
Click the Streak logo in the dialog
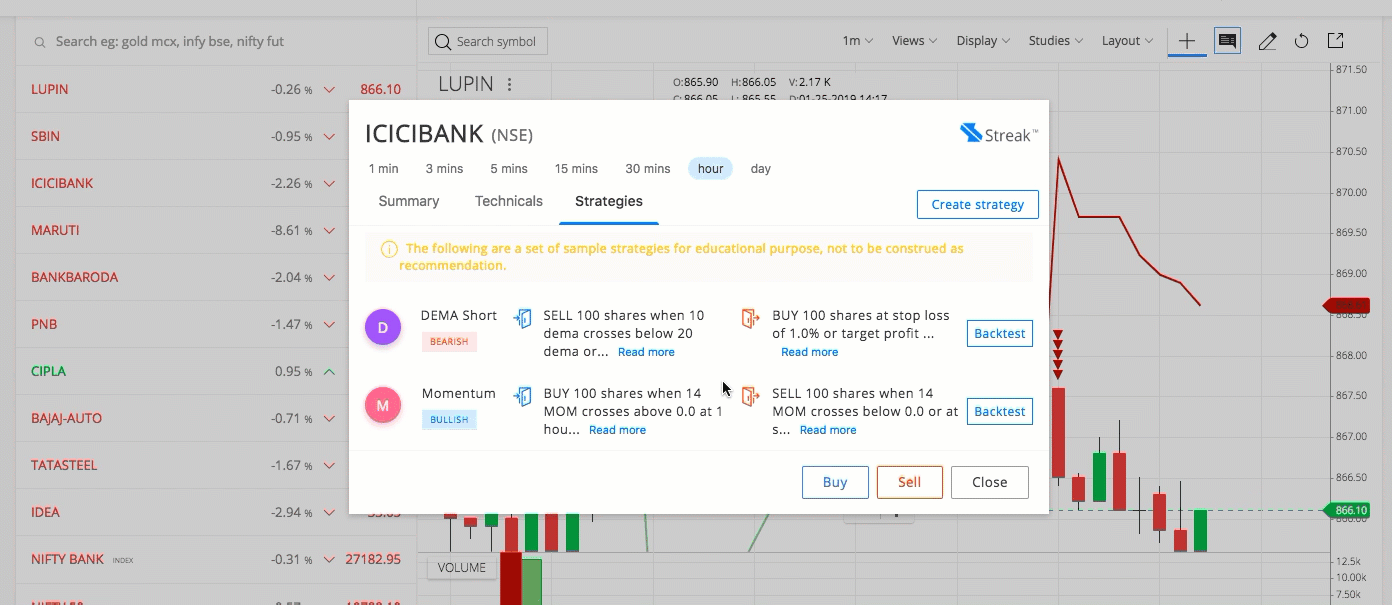(998, 133)
